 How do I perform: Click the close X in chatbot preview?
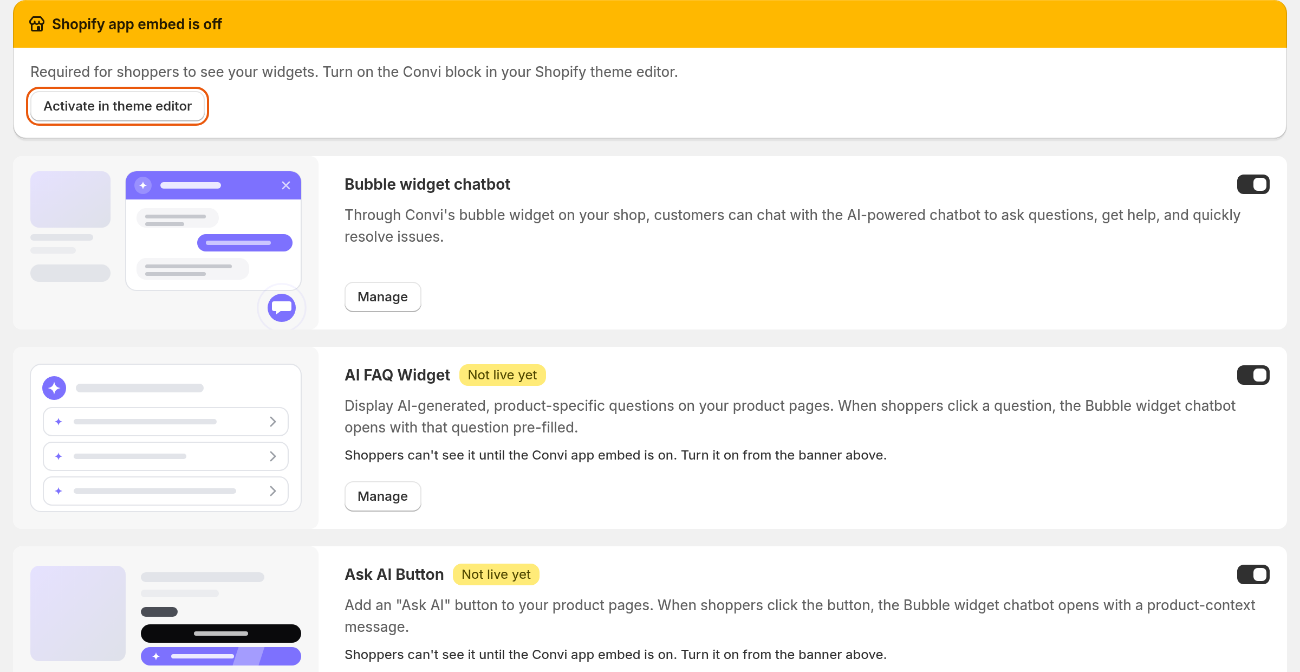click(x=286, y=185)
